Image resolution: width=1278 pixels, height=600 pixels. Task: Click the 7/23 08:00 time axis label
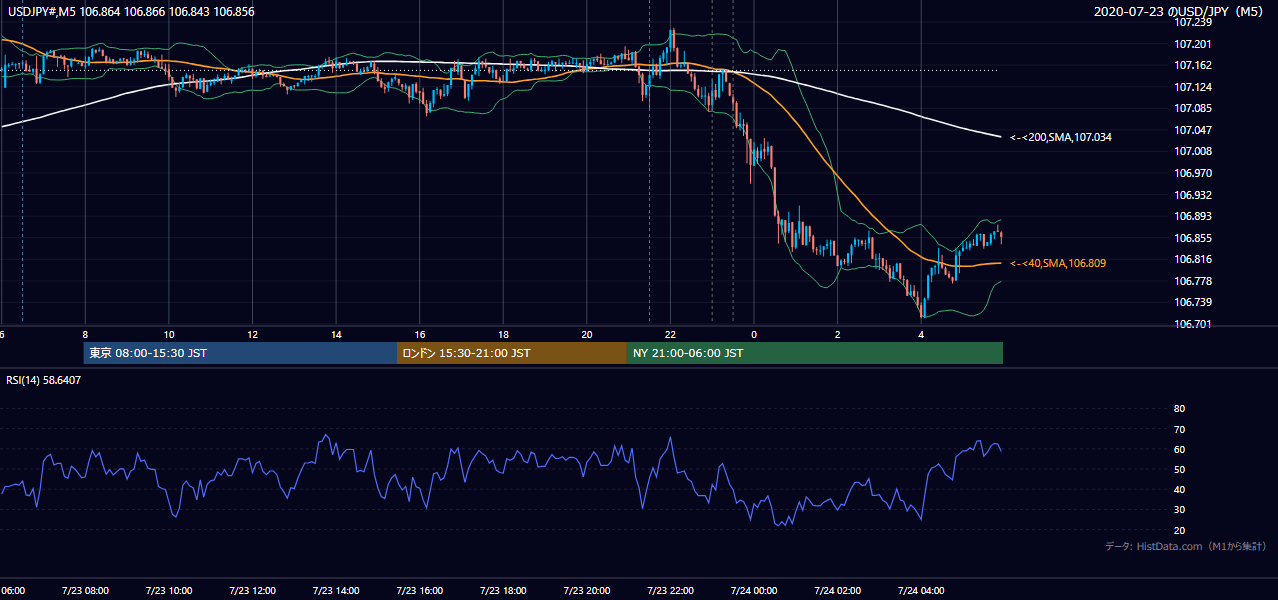[85, 591]
